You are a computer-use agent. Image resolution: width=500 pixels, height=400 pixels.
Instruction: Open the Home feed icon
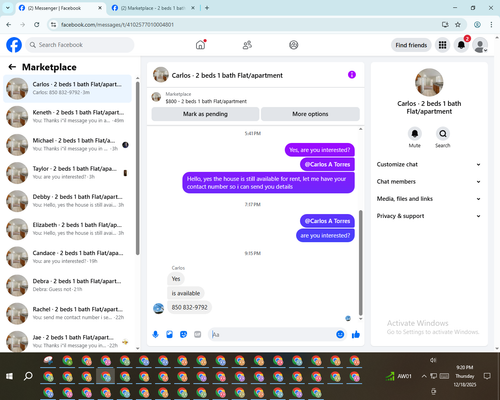[x=200, y=45]
